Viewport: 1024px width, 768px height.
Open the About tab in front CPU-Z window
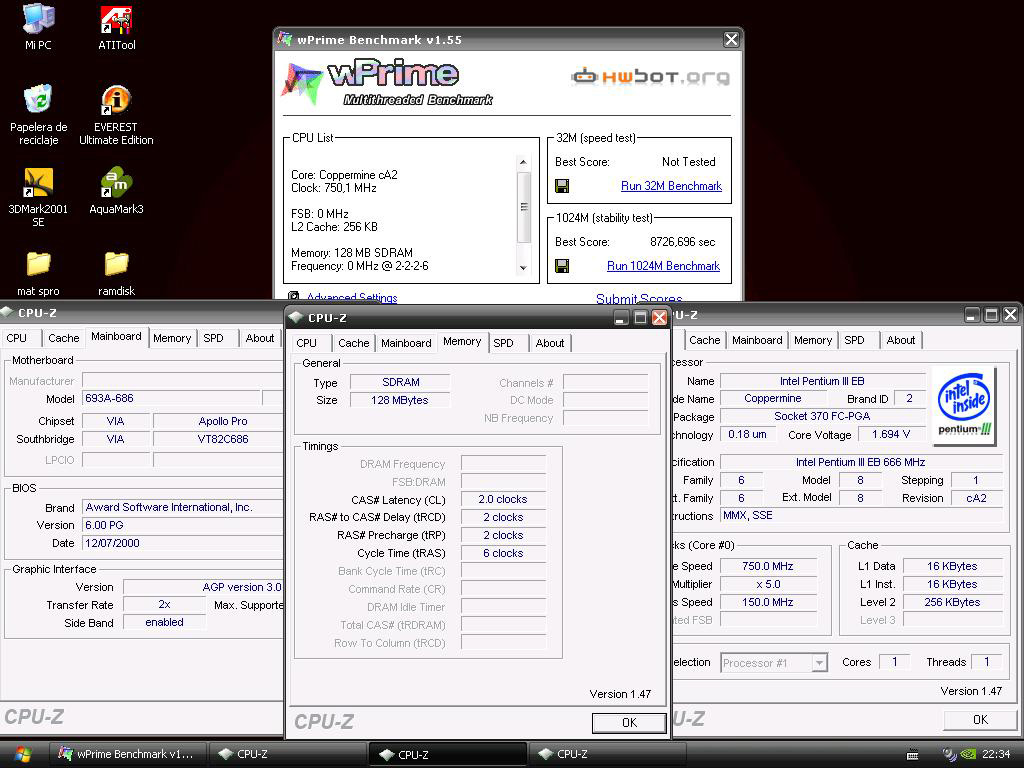click(550, 343)
